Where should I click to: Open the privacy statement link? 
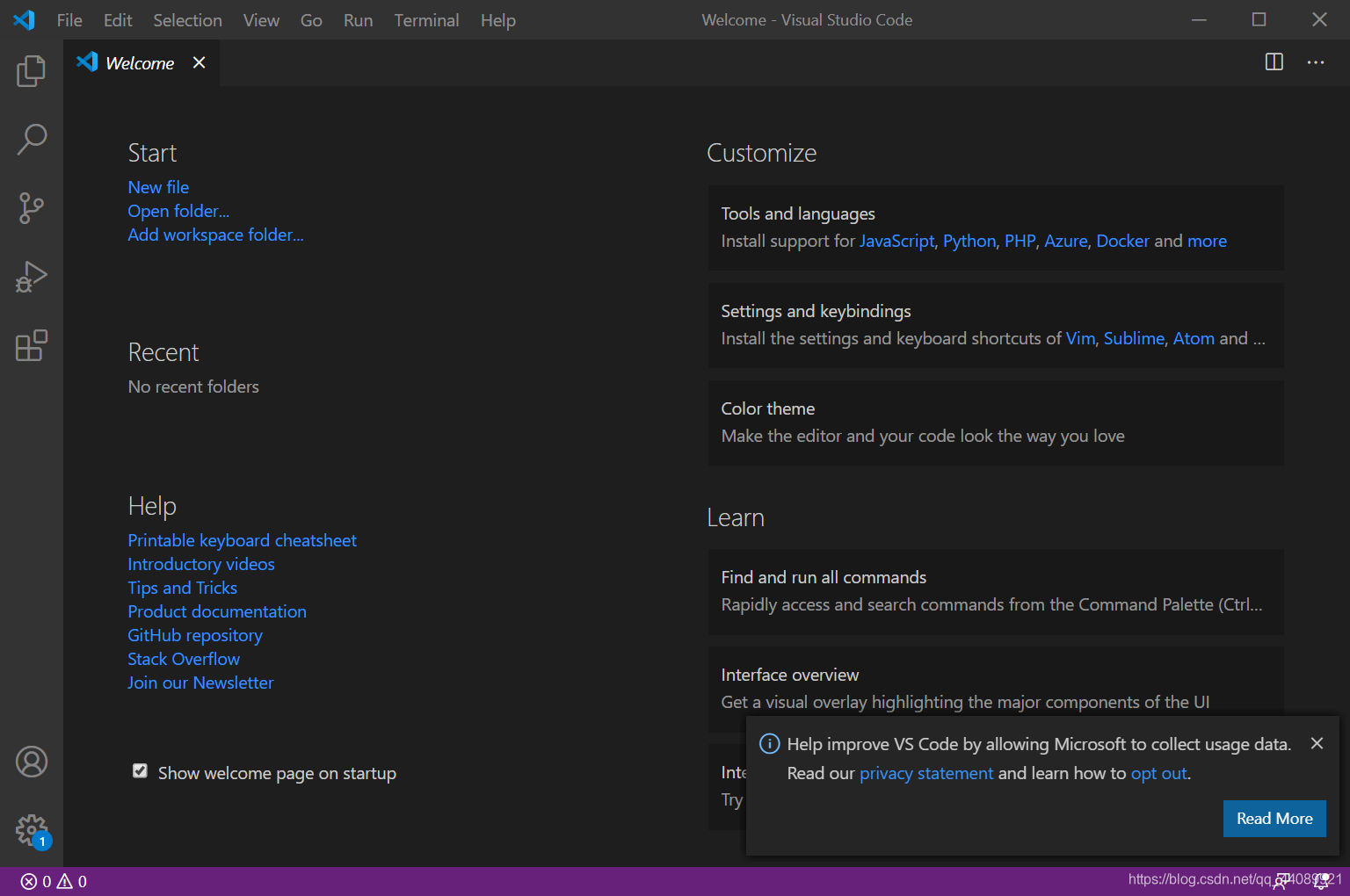[x=926, y=773]
